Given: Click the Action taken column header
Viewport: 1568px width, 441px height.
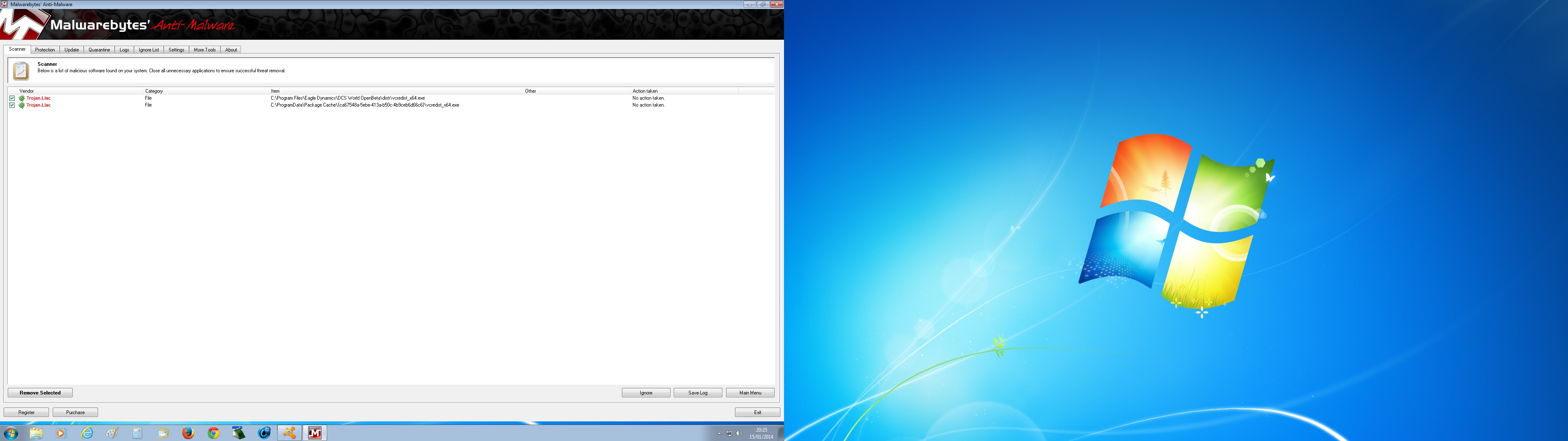Looking at the screenshot, I should click(684, 91).
